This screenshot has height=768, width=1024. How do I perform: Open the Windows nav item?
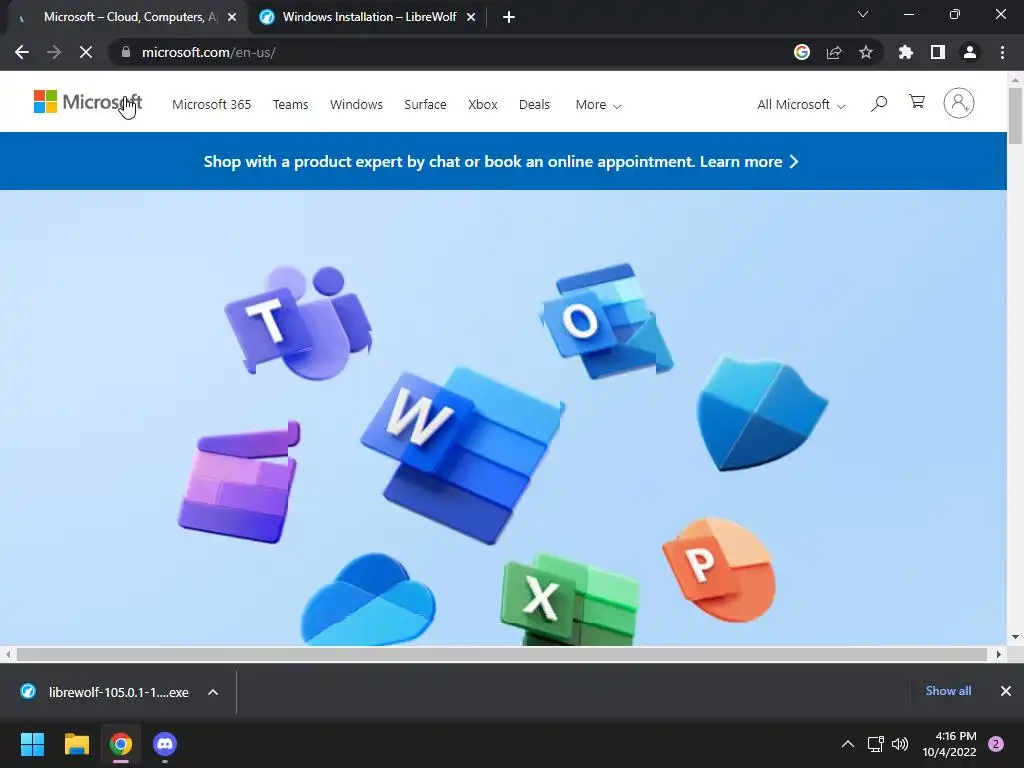click(357, 104)
